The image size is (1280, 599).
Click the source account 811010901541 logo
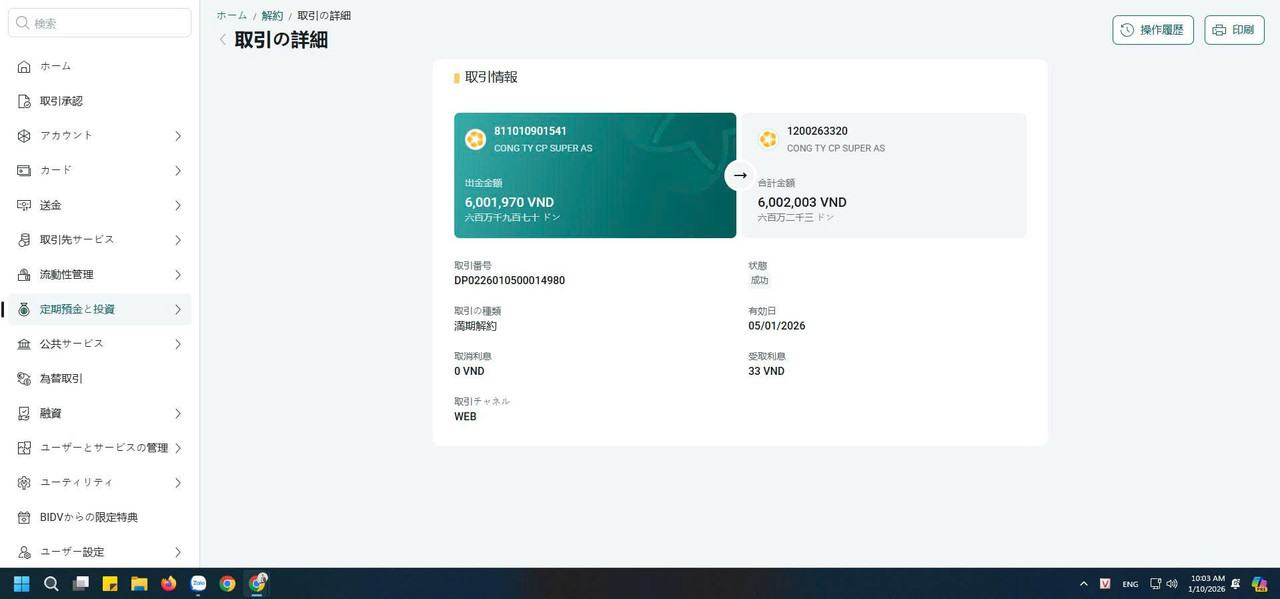pos(475,139)
